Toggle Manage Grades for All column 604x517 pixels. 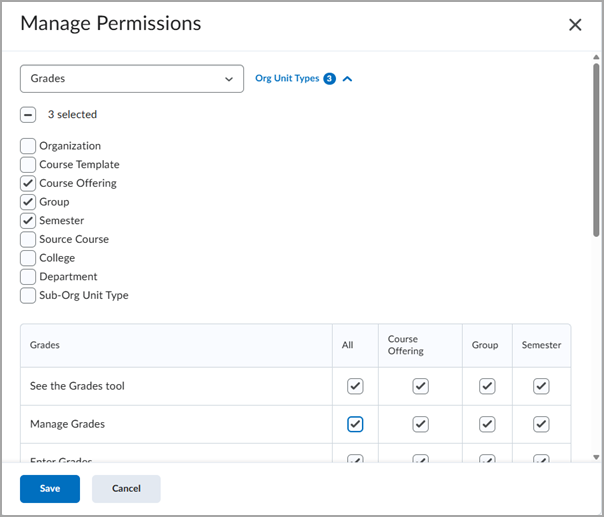355,424
